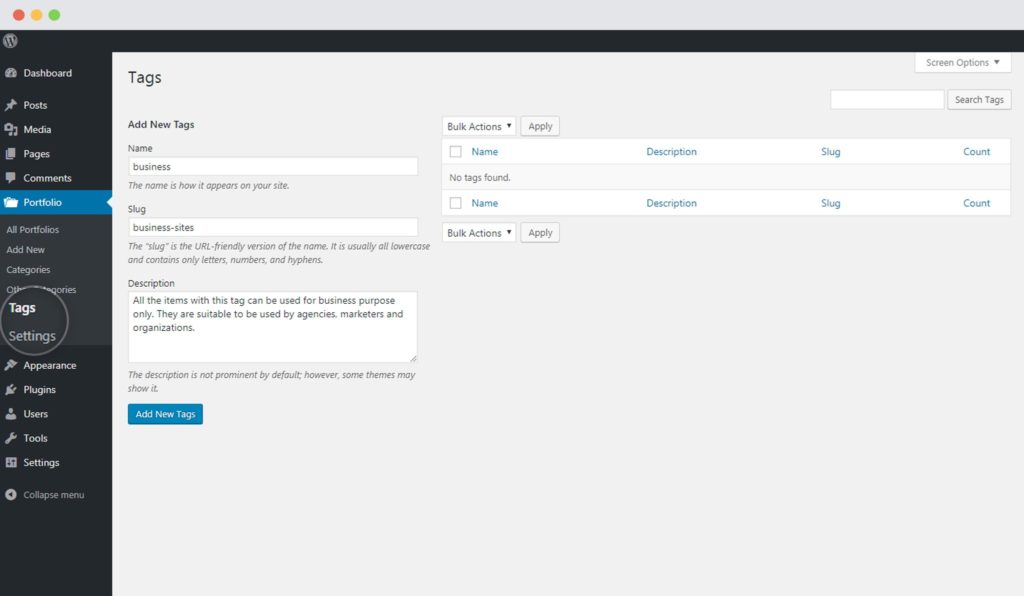
Task: Click the search tags input box
Action: [x=887, y=100]
